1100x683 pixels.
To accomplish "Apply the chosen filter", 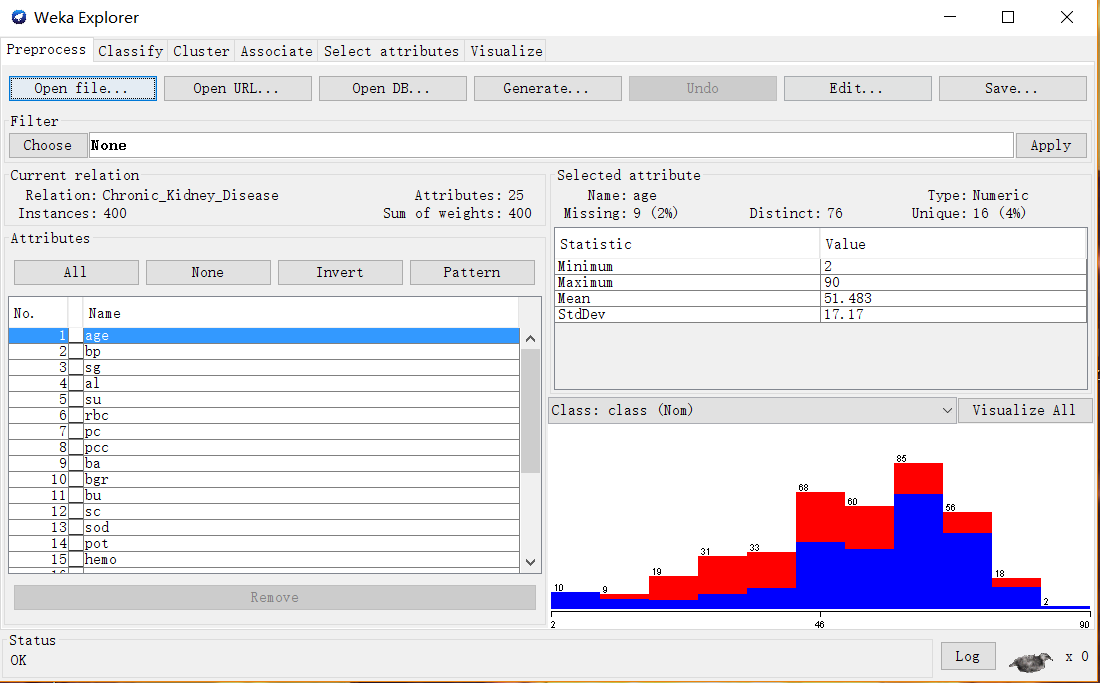I will tap(1051, 145).
